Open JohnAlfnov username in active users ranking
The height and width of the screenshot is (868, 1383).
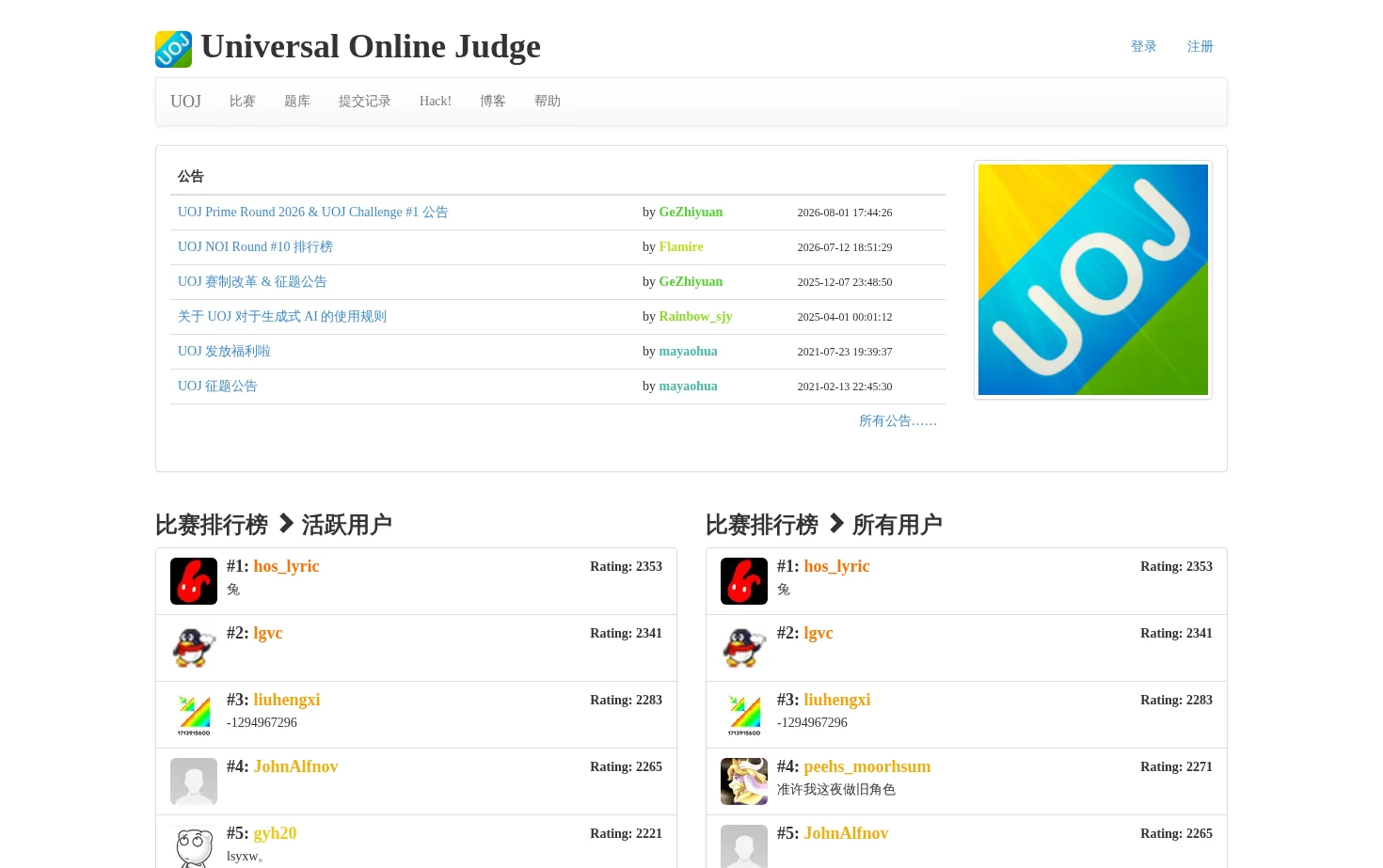(x=295, y=766)
